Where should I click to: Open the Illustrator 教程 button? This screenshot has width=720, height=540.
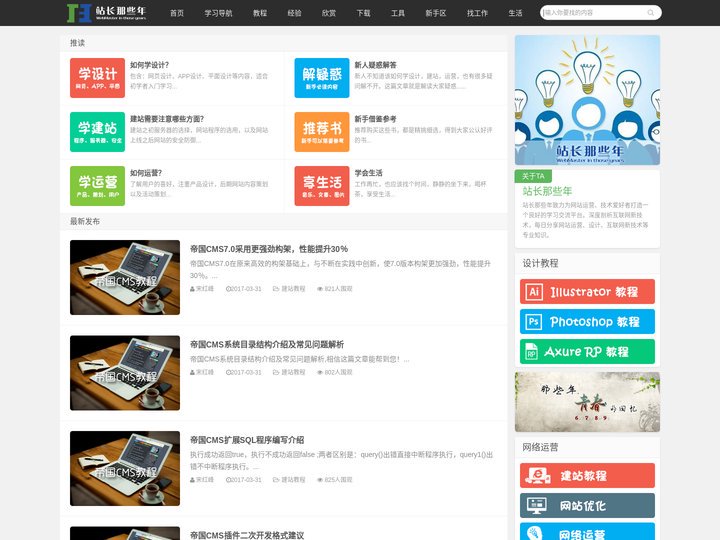click(587, 292)
